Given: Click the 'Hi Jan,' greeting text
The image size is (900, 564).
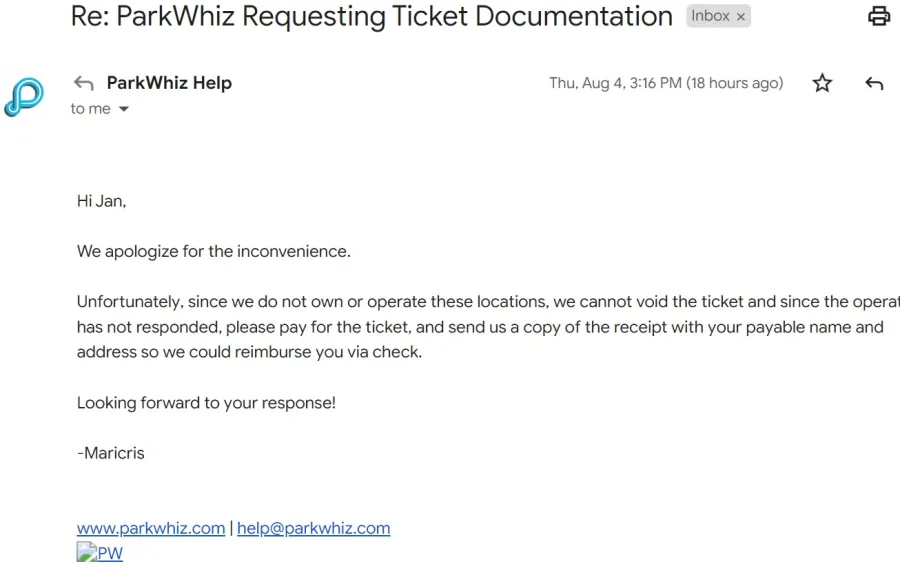Looking at the screenshot, I should click(101, 201).
